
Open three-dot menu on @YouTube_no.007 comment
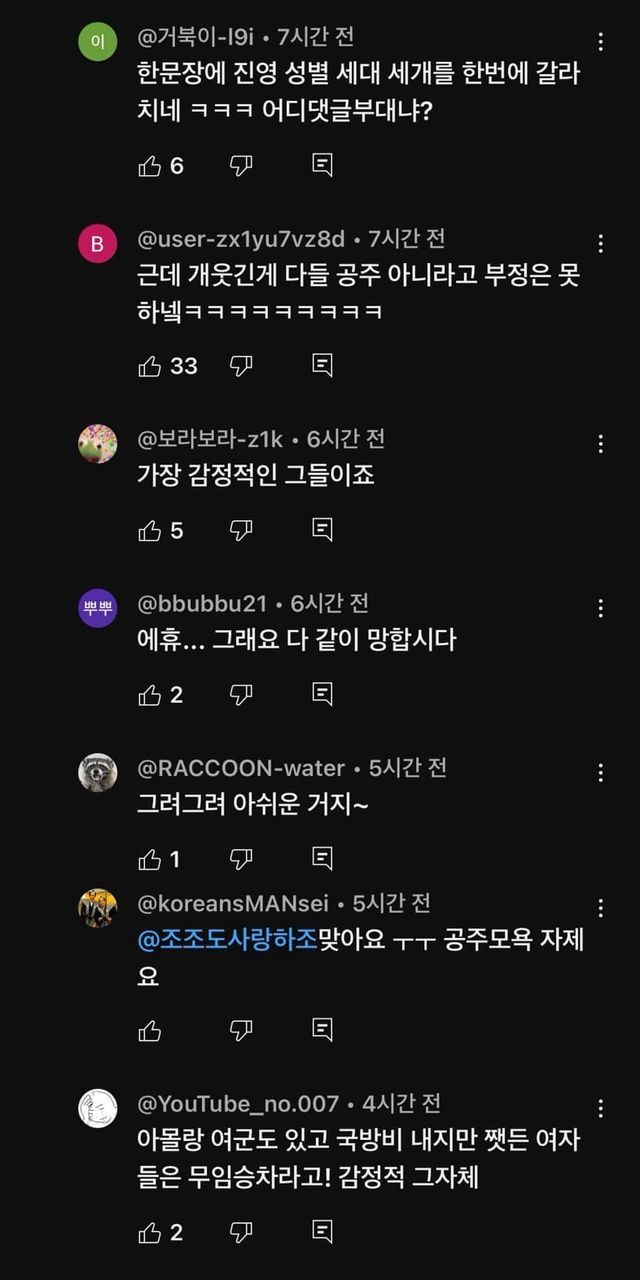(x=600, y=1108)
